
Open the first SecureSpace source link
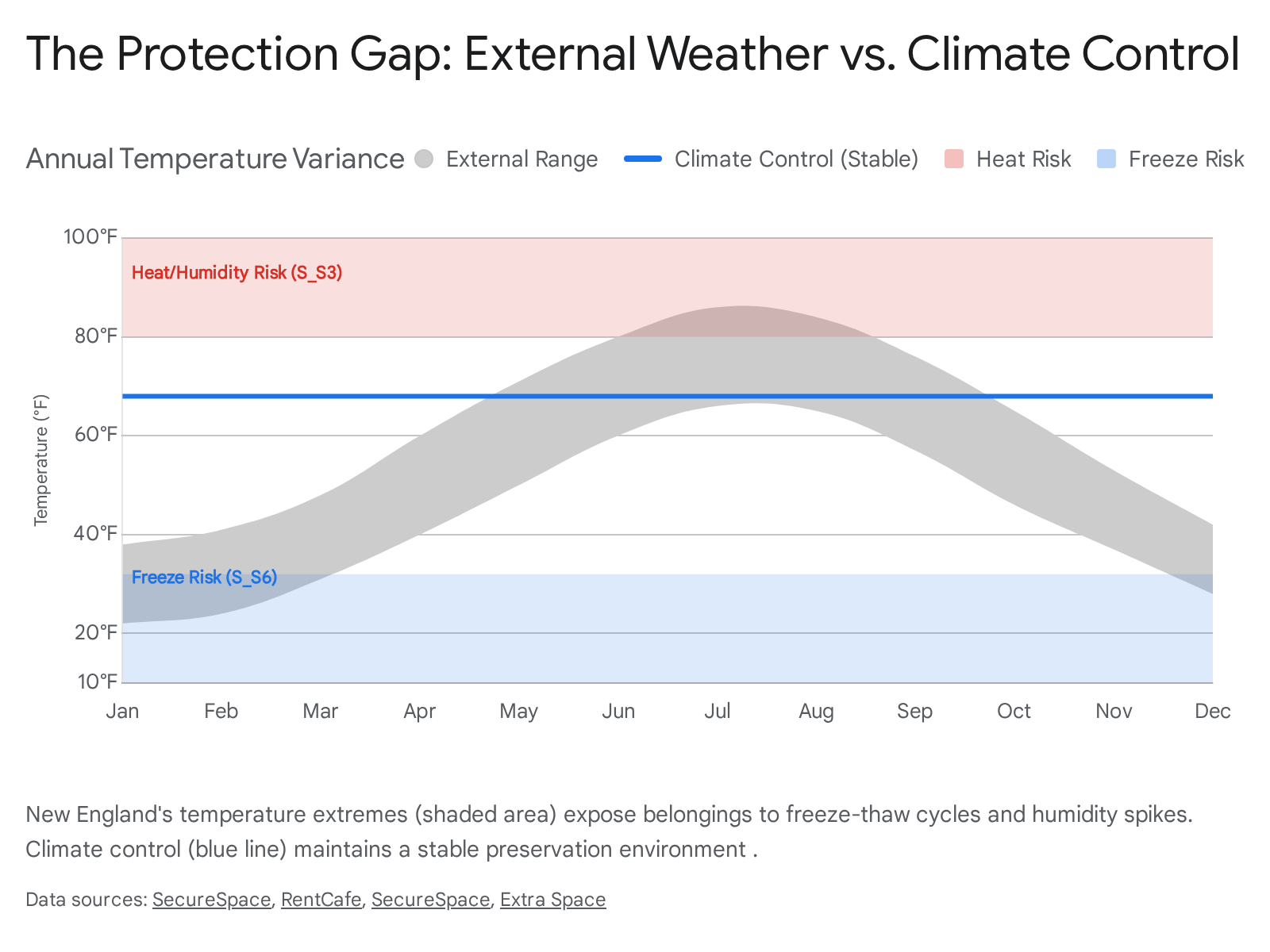pyautogui.click(x=211, y=900)
